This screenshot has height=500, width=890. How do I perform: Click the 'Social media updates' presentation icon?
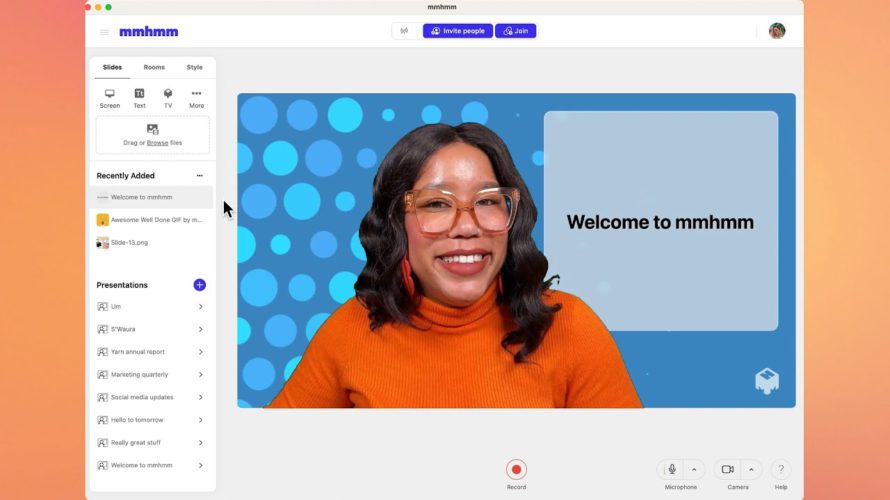[102, 397]
